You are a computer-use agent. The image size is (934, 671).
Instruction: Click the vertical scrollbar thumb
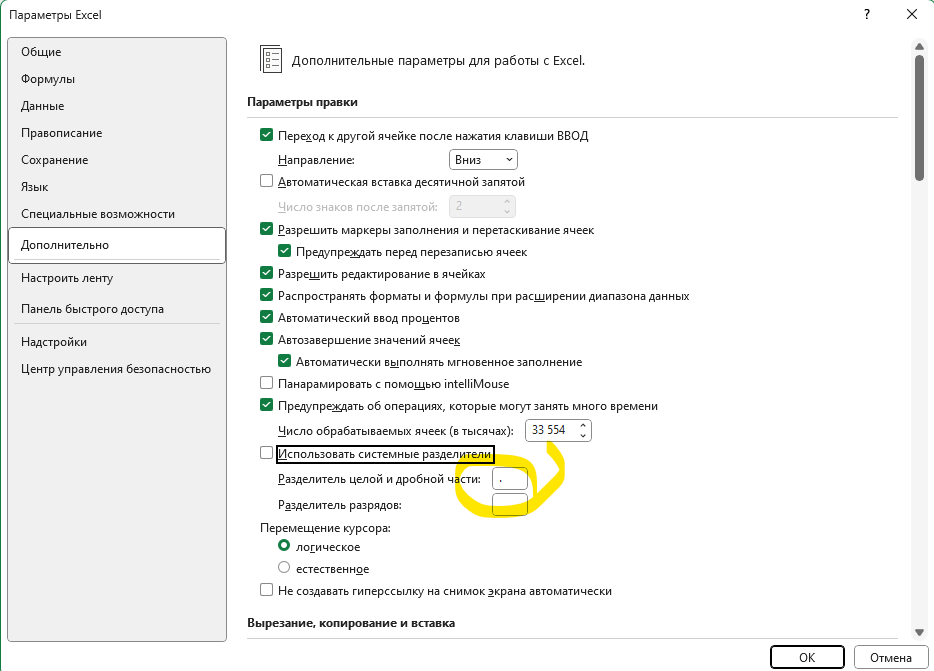(x=920, y=117)
